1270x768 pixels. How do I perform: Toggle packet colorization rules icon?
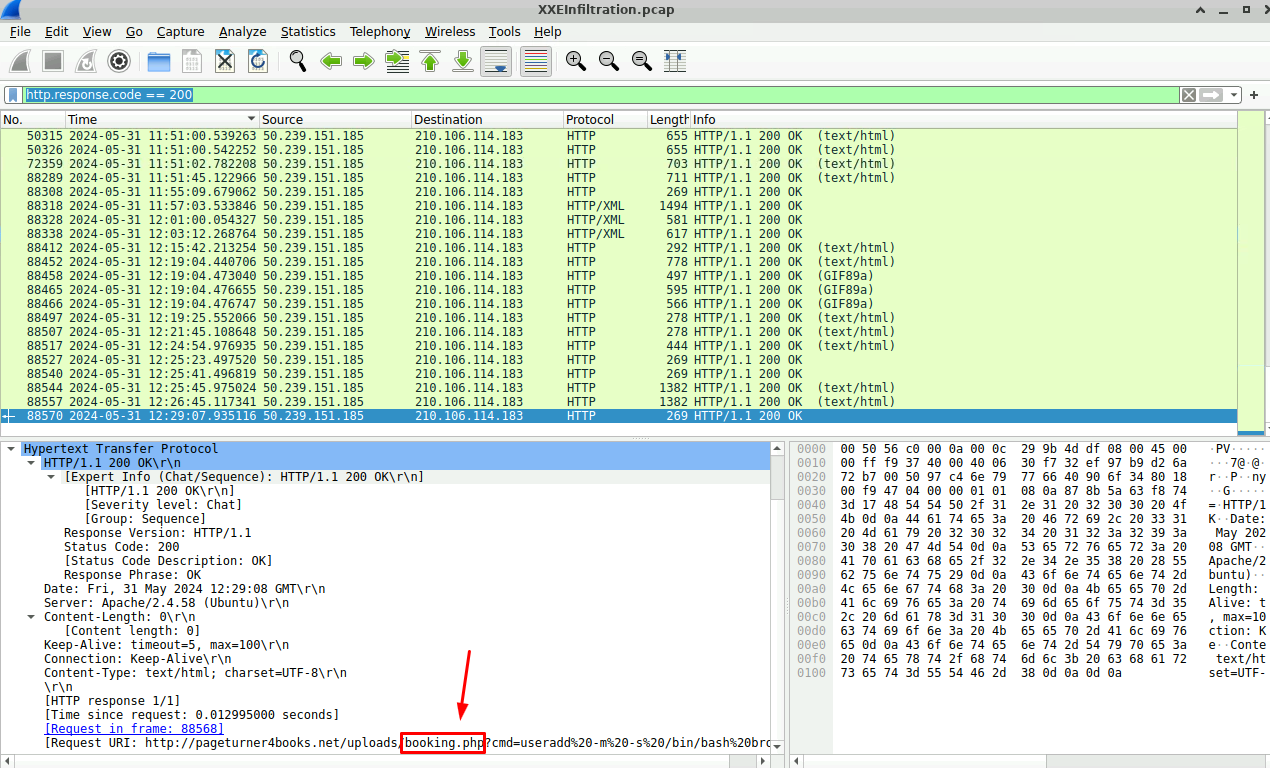pos(535,61)
